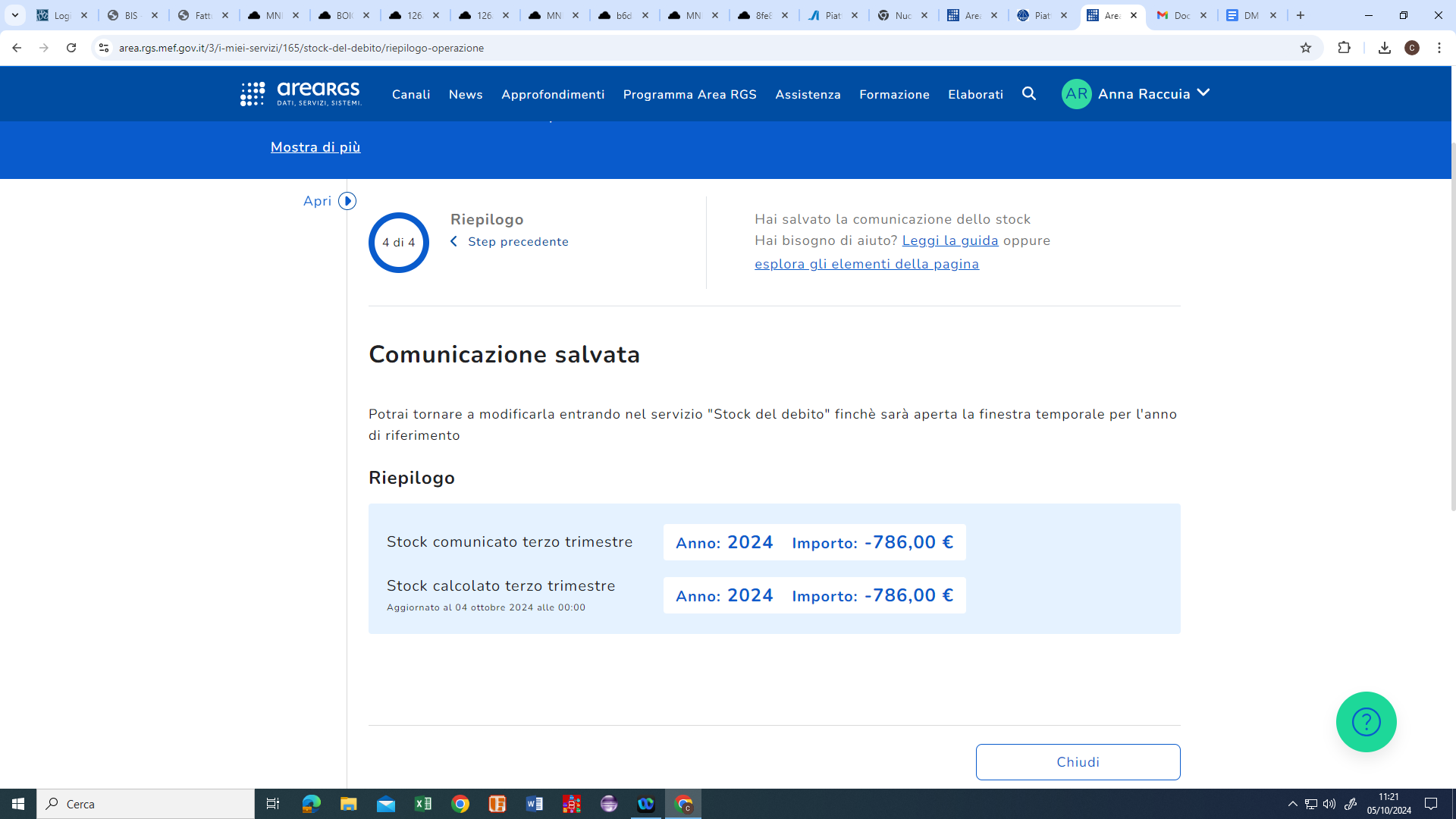Open the Formazione menu item

point(894,95)
